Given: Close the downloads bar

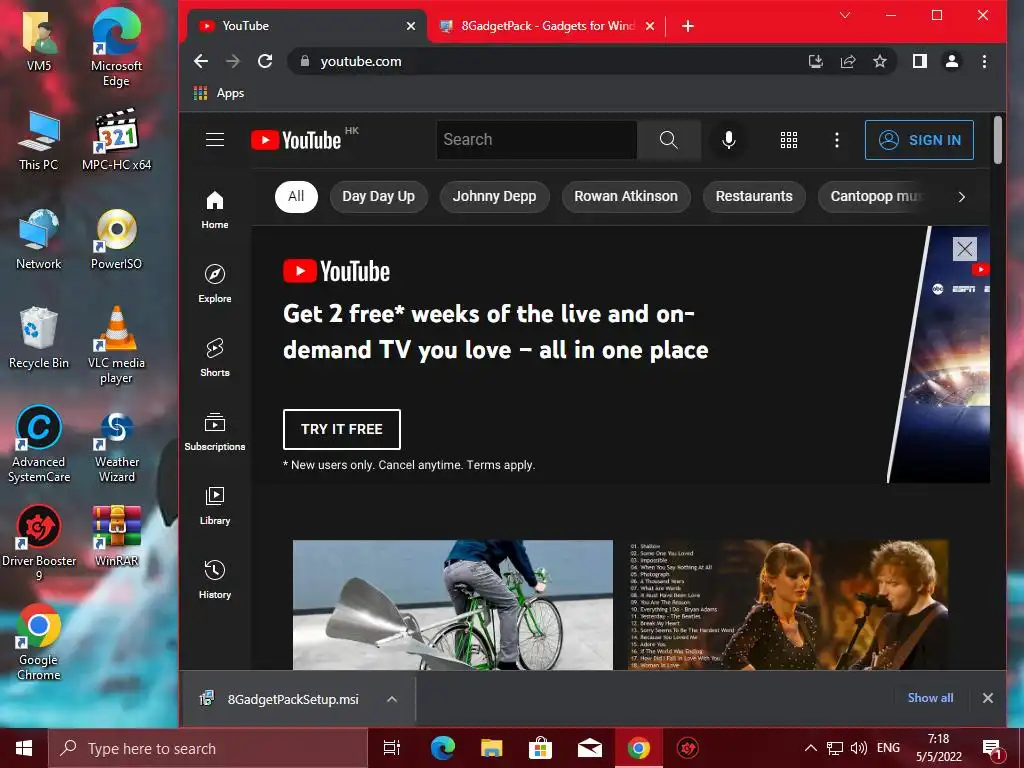Looking at the screenshot, I should [988, 698].
